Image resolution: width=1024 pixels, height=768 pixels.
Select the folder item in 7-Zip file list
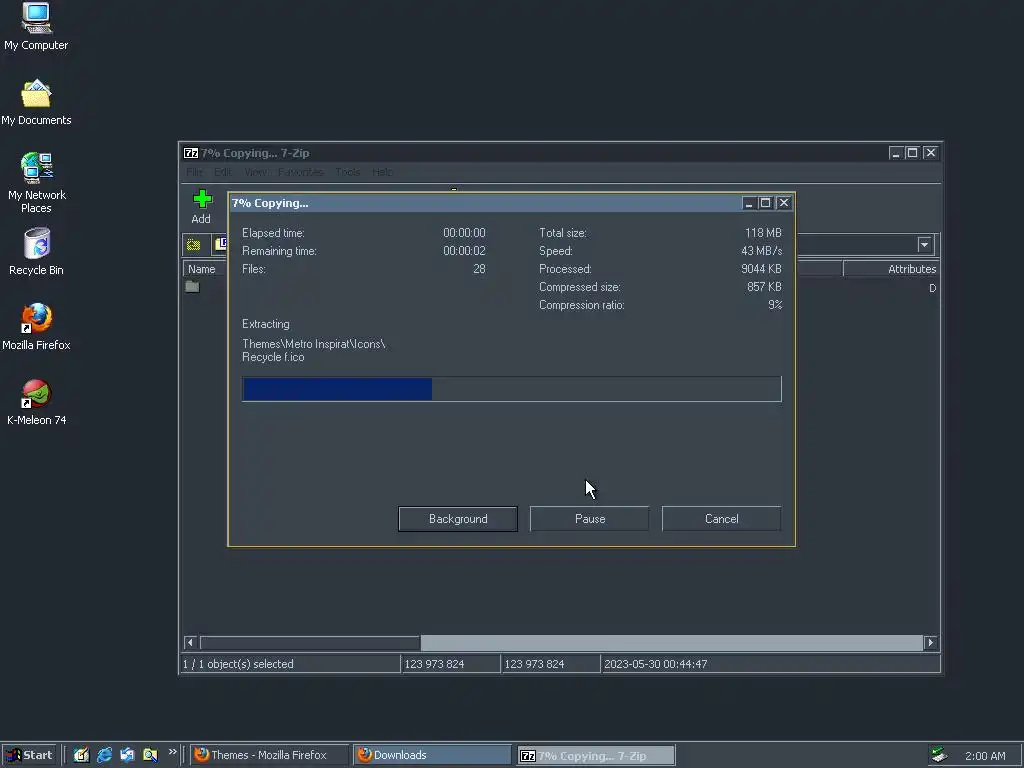(x=192, y=287)
